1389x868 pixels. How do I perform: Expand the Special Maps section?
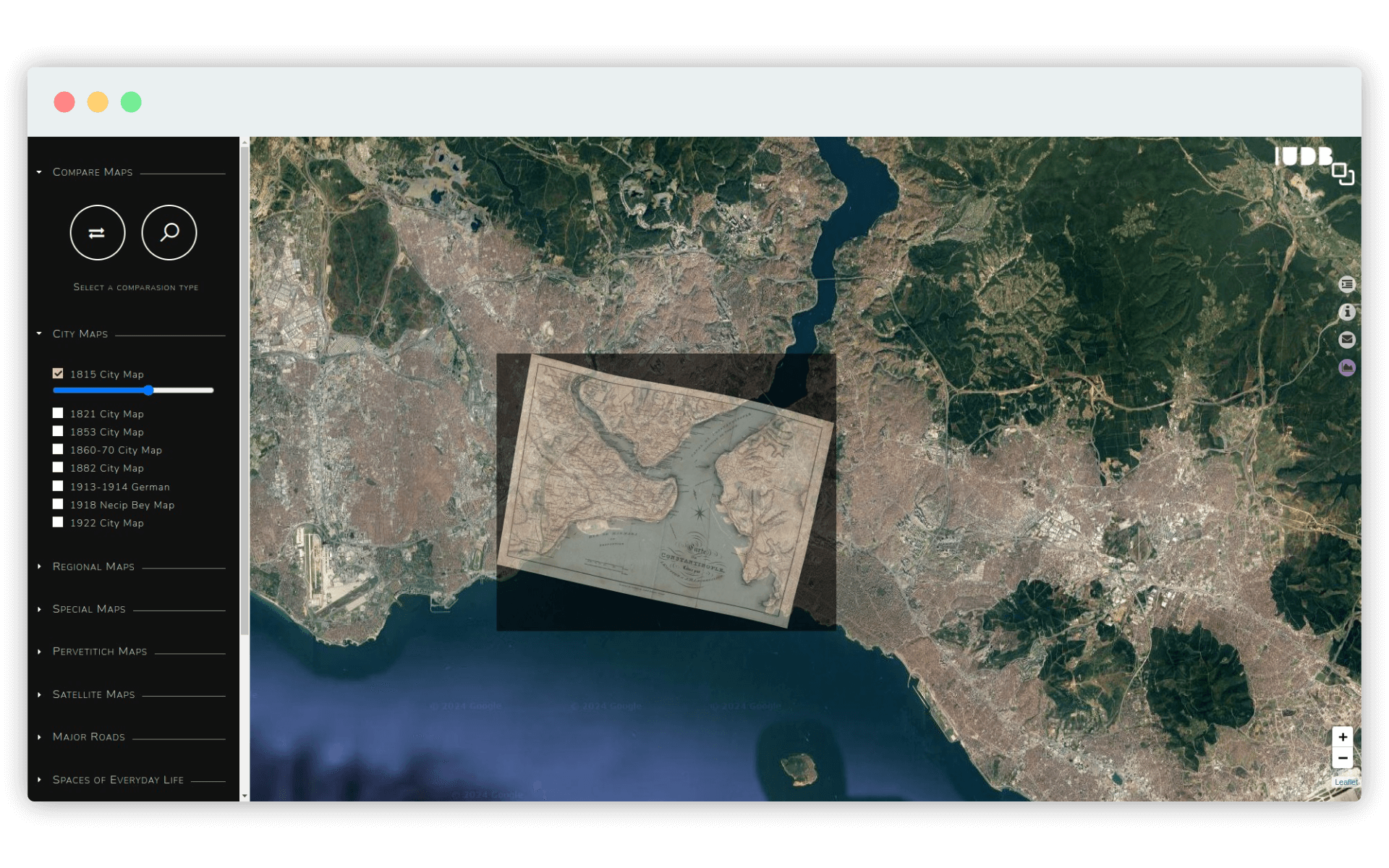[x=89, y=609]
